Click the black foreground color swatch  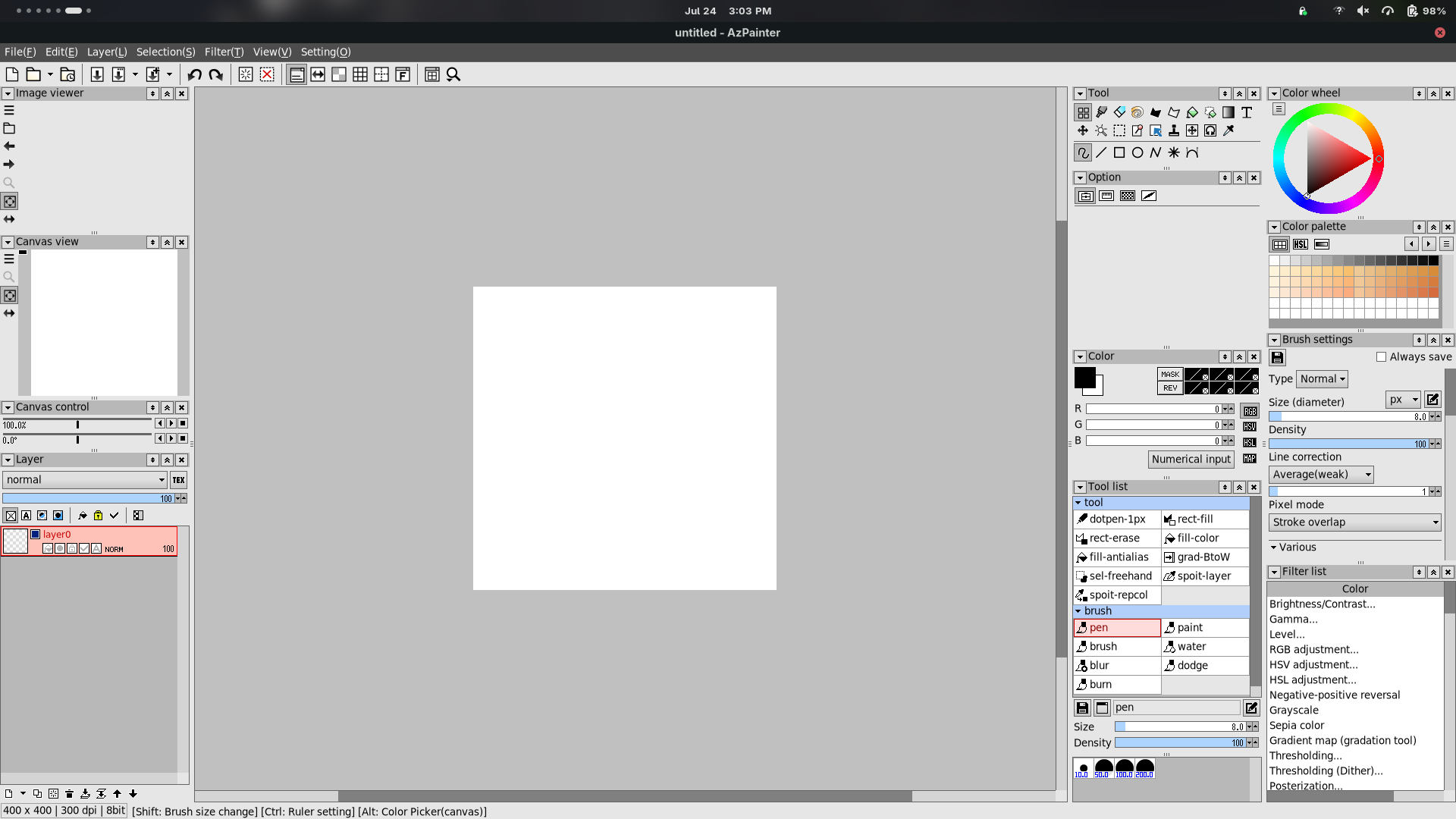tap(1085, 378)
